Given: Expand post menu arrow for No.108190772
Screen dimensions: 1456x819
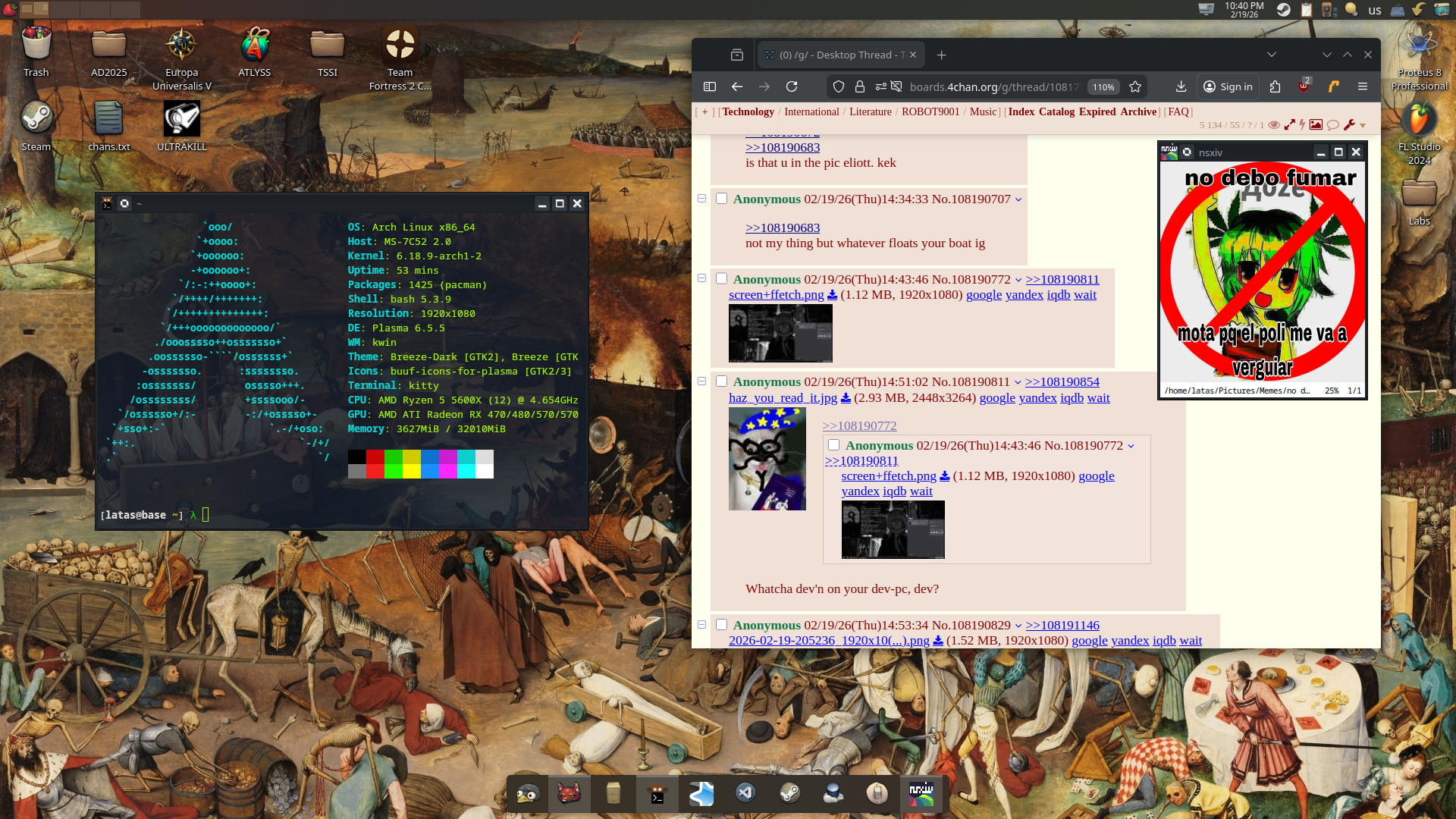Looking at the screenshot, I should 1018,280.
